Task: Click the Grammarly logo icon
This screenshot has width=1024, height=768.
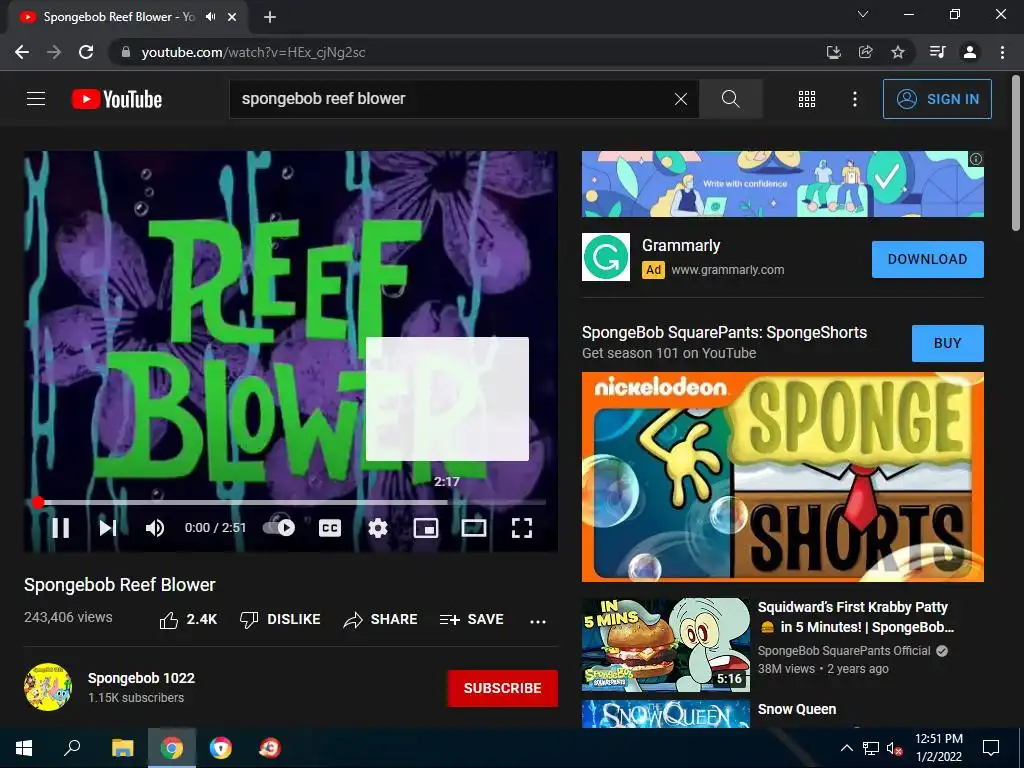Action: click(606, 257)
